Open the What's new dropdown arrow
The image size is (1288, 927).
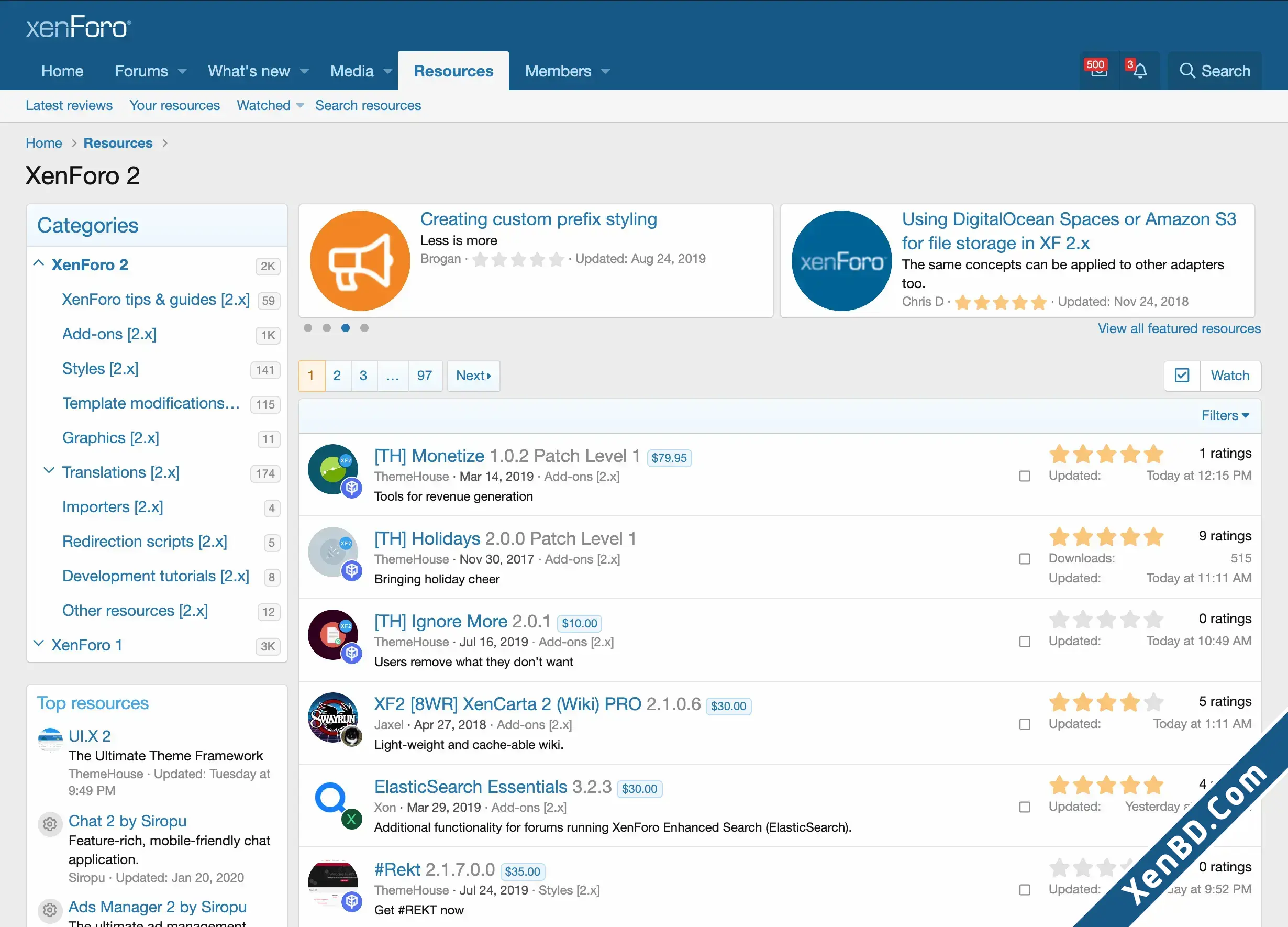coord(304,72)
